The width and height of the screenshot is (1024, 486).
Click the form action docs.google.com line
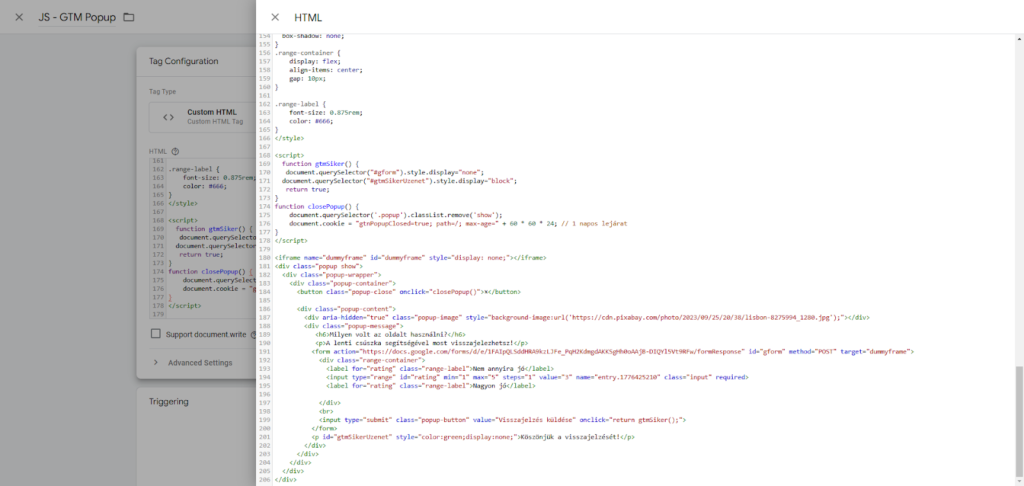[612, 351]
